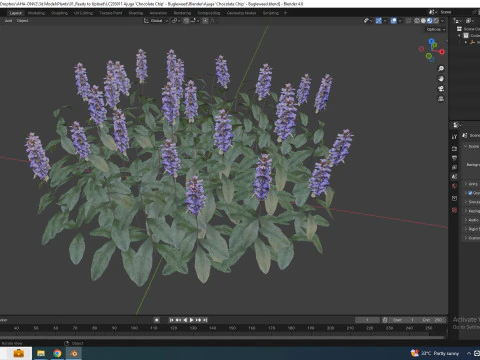Click the red X axis on navigation gizmo

[x=442, y=52]
